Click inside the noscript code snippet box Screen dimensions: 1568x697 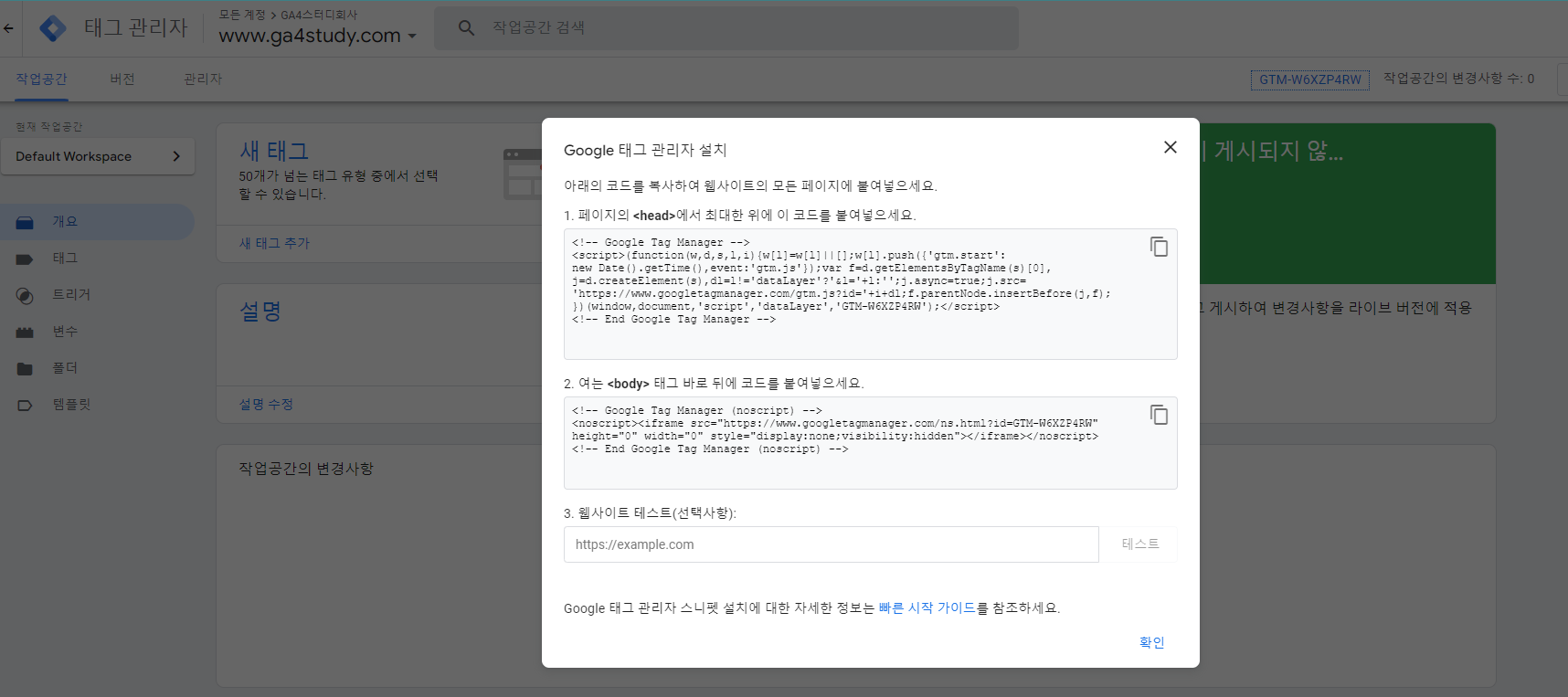[870, 443]
